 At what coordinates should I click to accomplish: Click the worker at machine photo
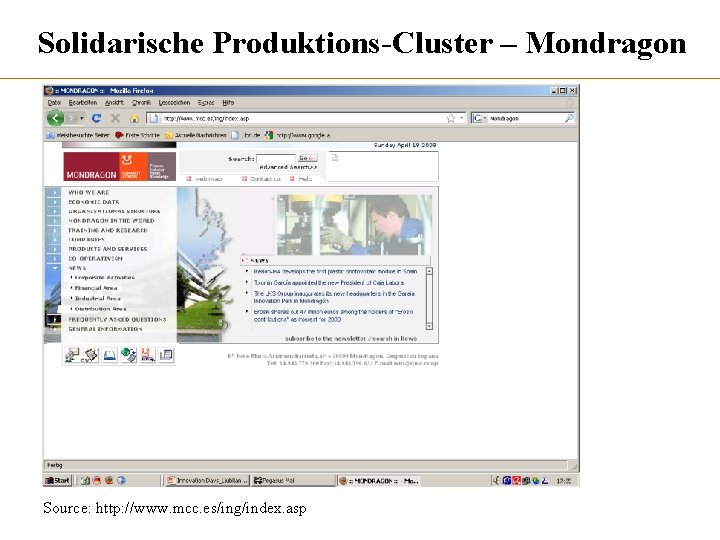click(354, 225)
